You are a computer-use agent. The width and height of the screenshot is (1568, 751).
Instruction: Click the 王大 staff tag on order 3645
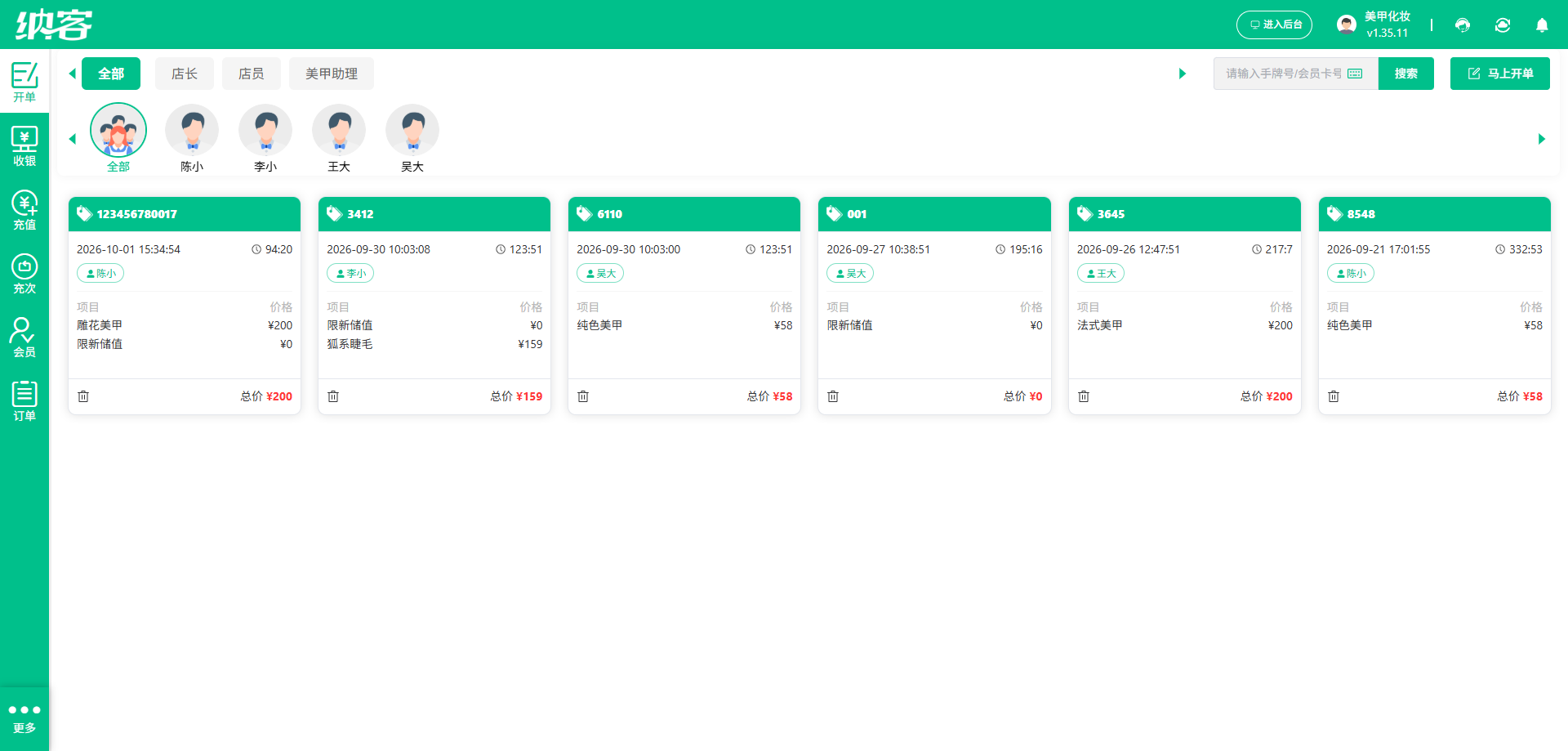[1101, 273]
